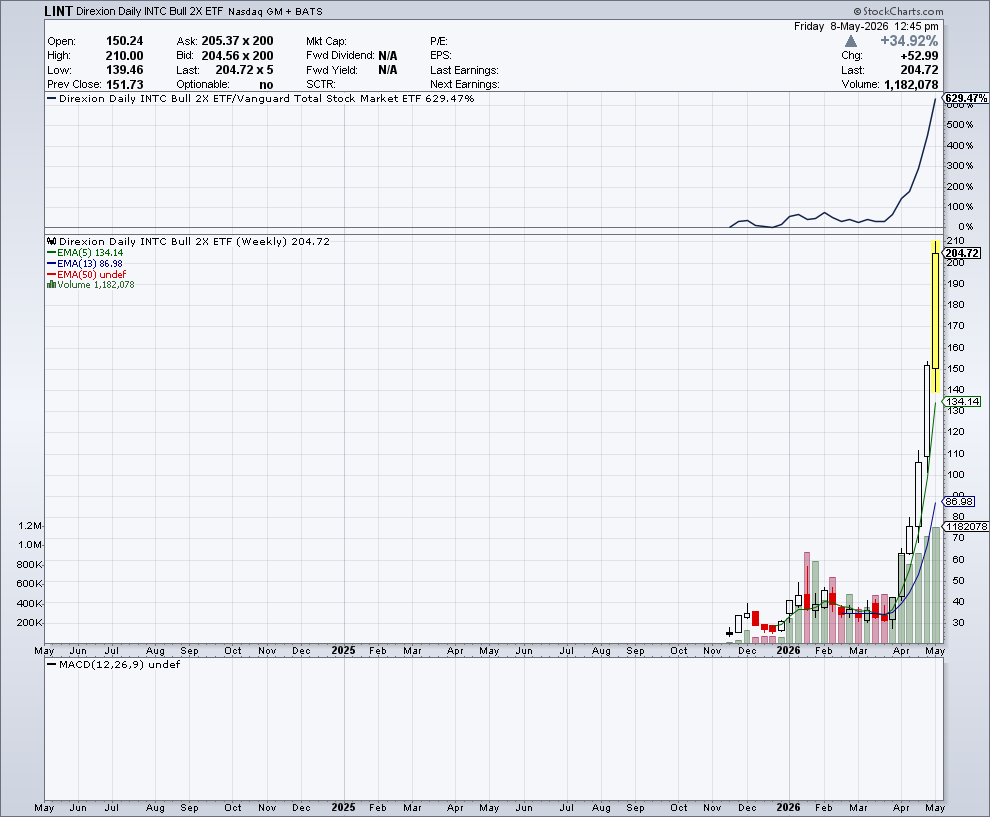Click the 'Fwd Dividend:' label
Screen dimensions: 990x817
click(x=340, y=56)
